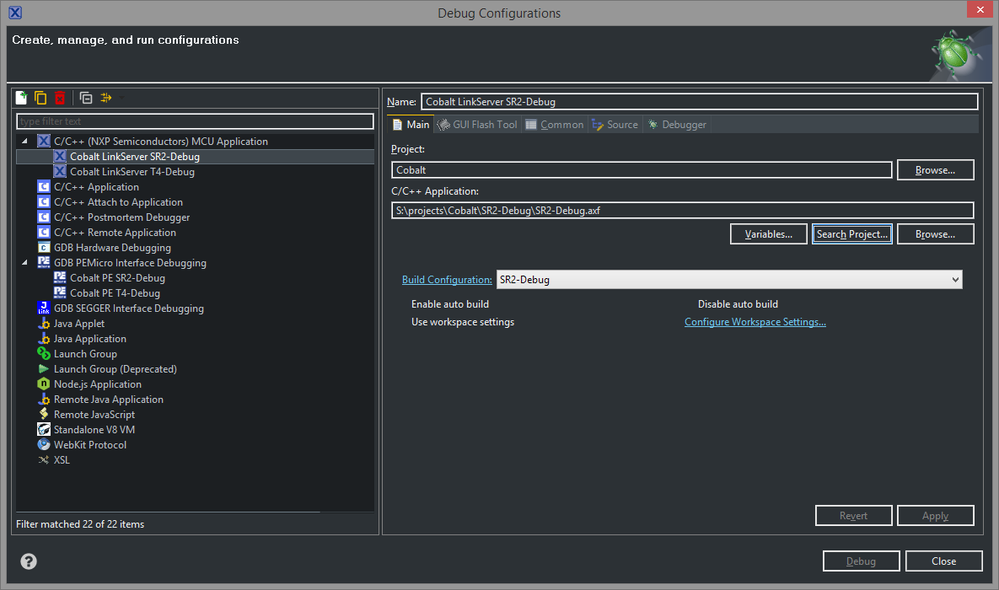The width and height of the screenshot is (999, 590).
Task: Click the Filter launch configurations icon
Action: pyautogui.click(x=106, y=97)
